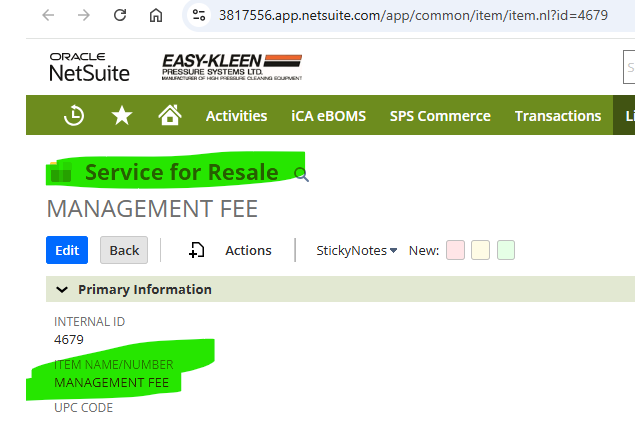Open the iCA eBOMS menu
This screenshot has width=635, height=425.
click(x=328, y=116)
